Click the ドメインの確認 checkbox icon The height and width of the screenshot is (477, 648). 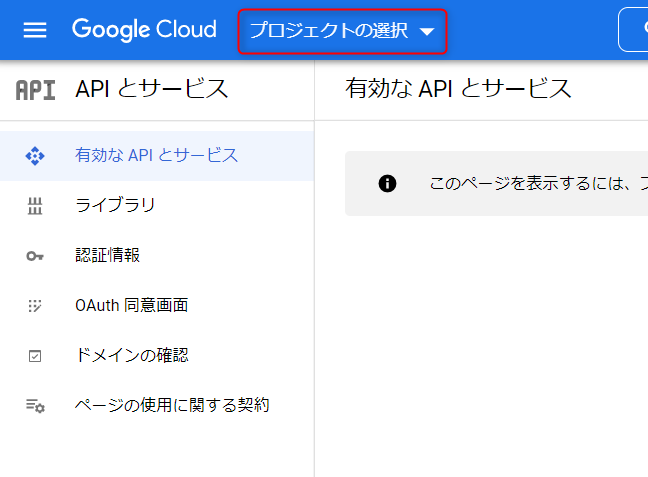tap(35, 356)
